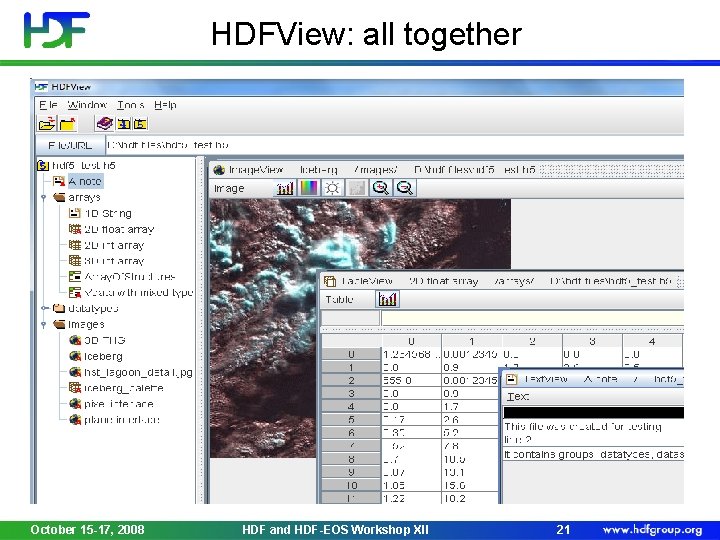Screen dimensions: 720x540
Task: Select the 1D String dataset
Action: (x=108, y=214)
